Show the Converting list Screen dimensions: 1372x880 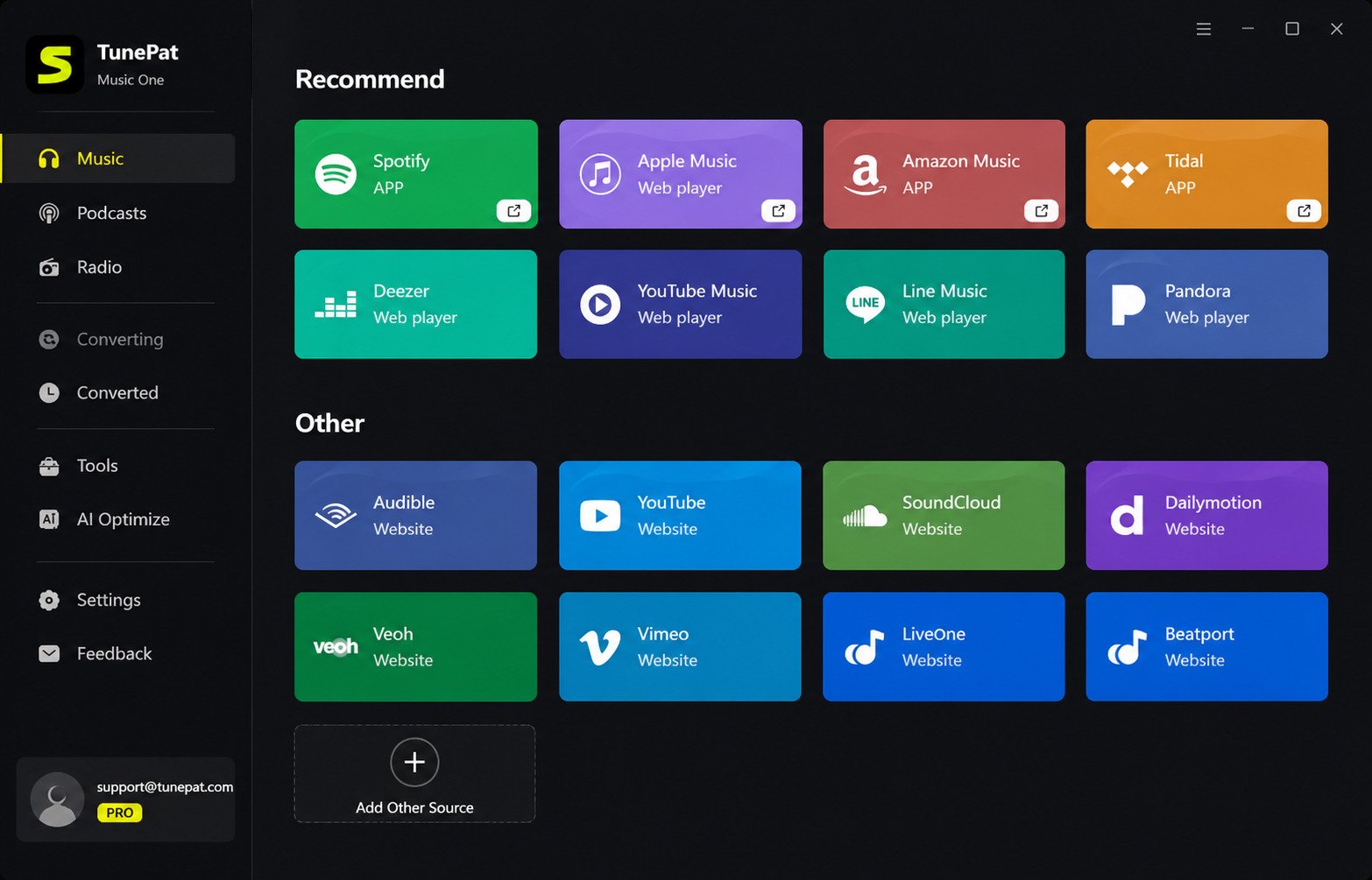(118, 339)
